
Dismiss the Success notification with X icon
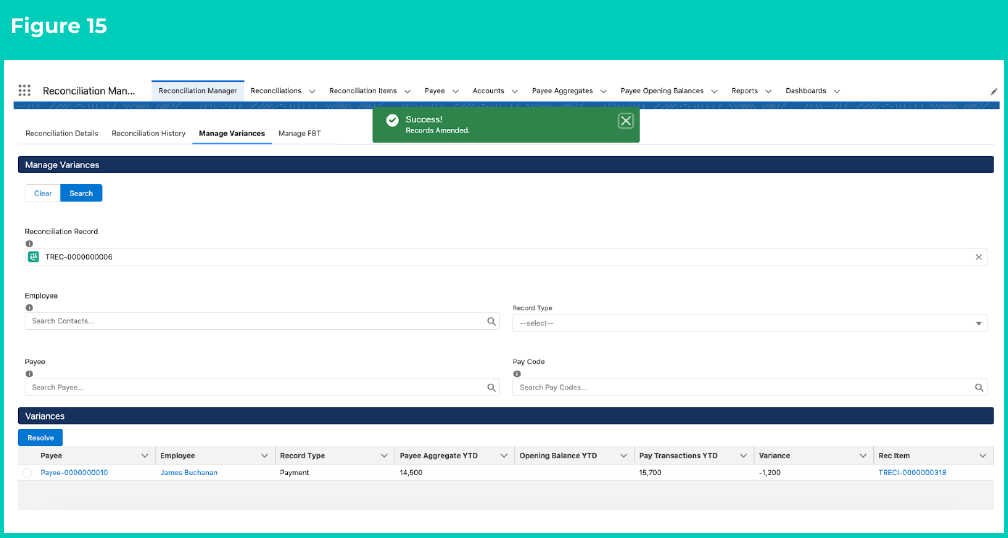(x=626, y=121)
